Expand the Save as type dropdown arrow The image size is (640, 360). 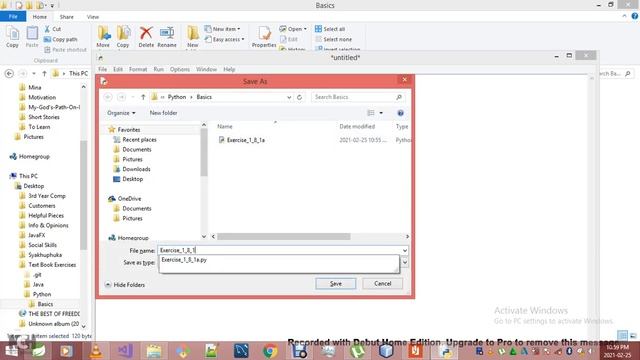pos(404,262)
